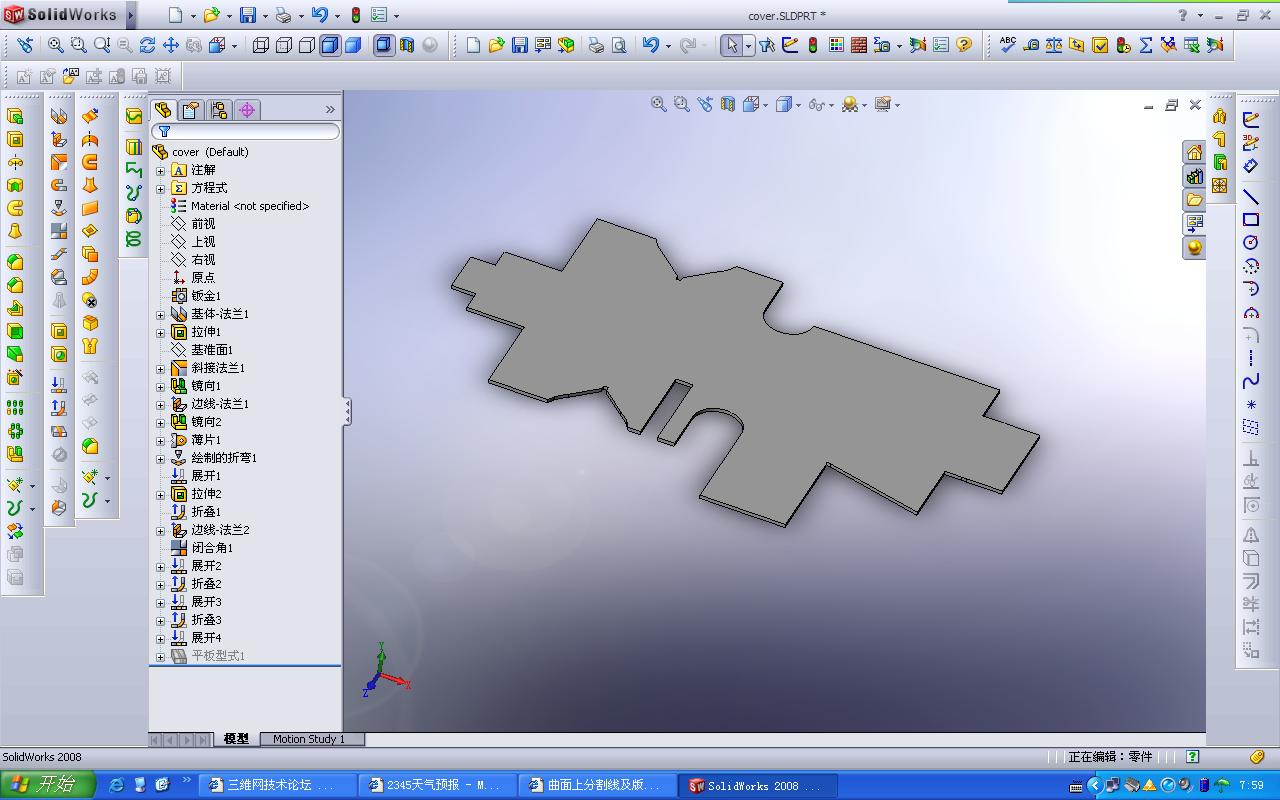
Task: Expand the 平板型式1 feature node
Action: (161, 656)
